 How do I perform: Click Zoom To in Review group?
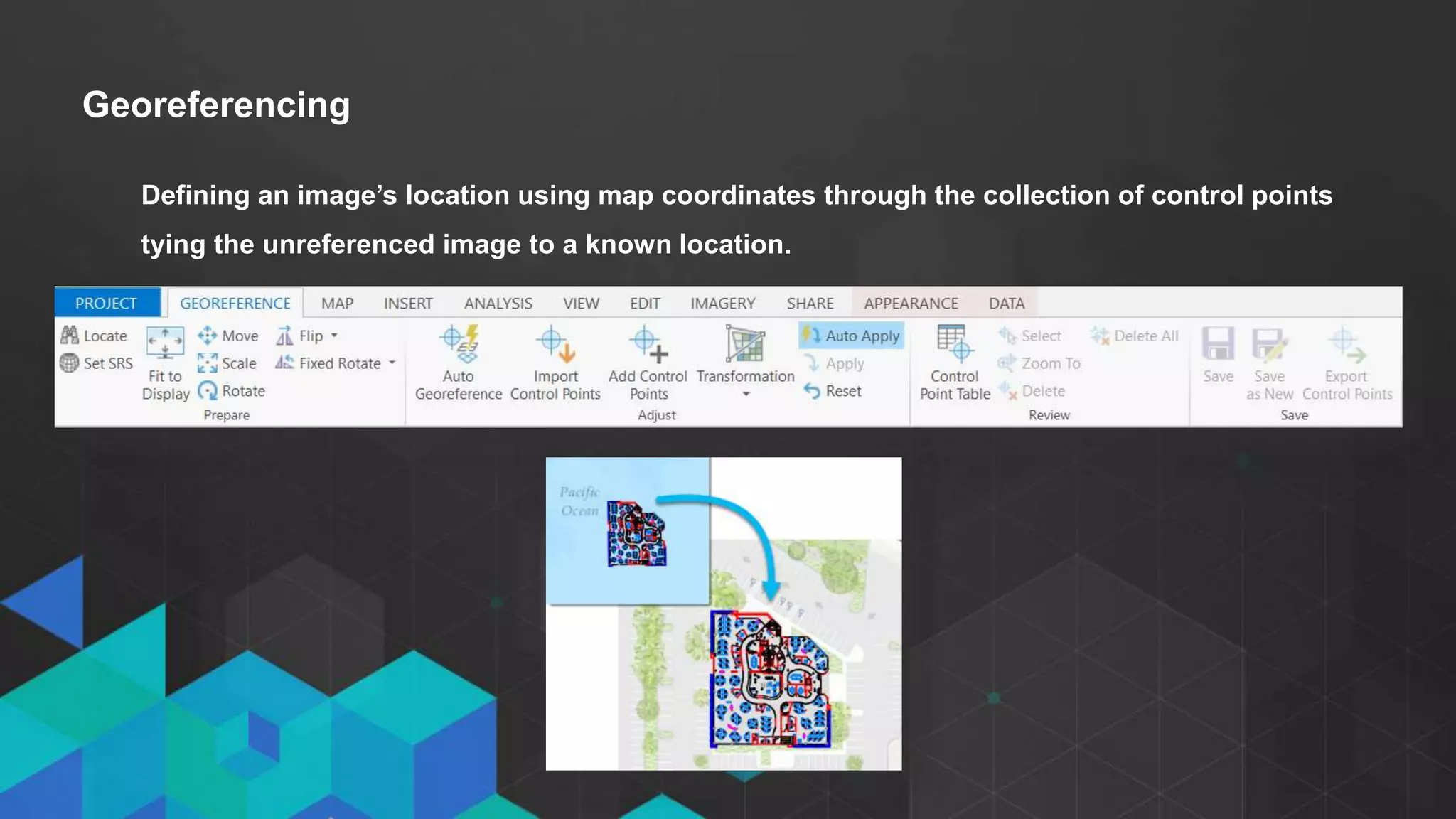[x=1039, y=363]
